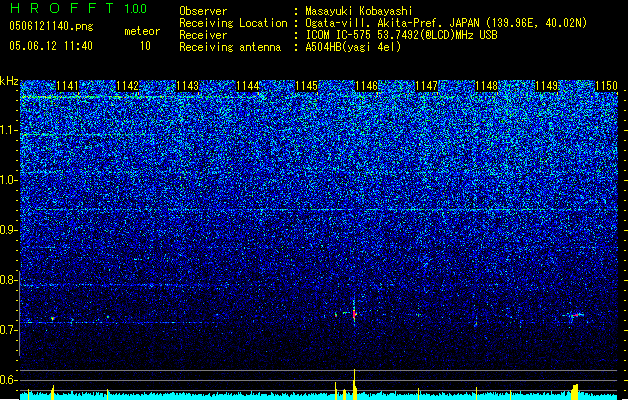Click the tallest yellow power spike near 1146

tap(354, 384)
